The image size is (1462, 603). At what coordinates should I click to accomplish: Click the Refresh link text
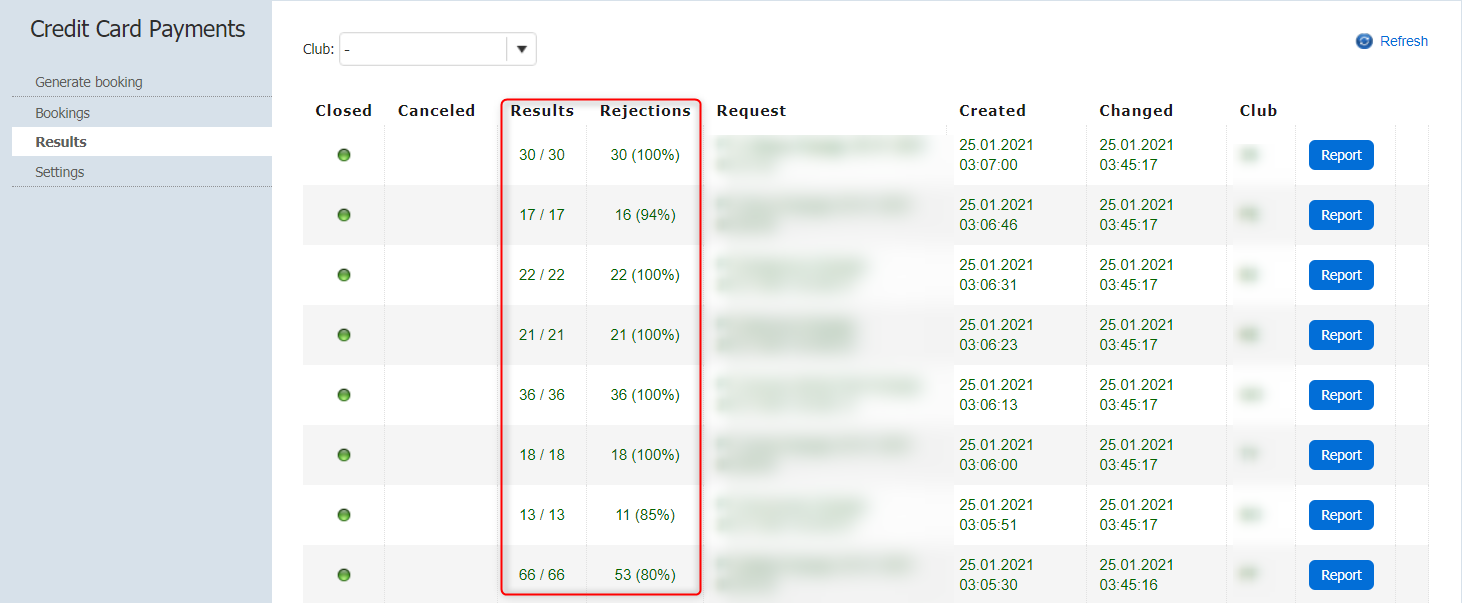click(x=1403, y=41)
